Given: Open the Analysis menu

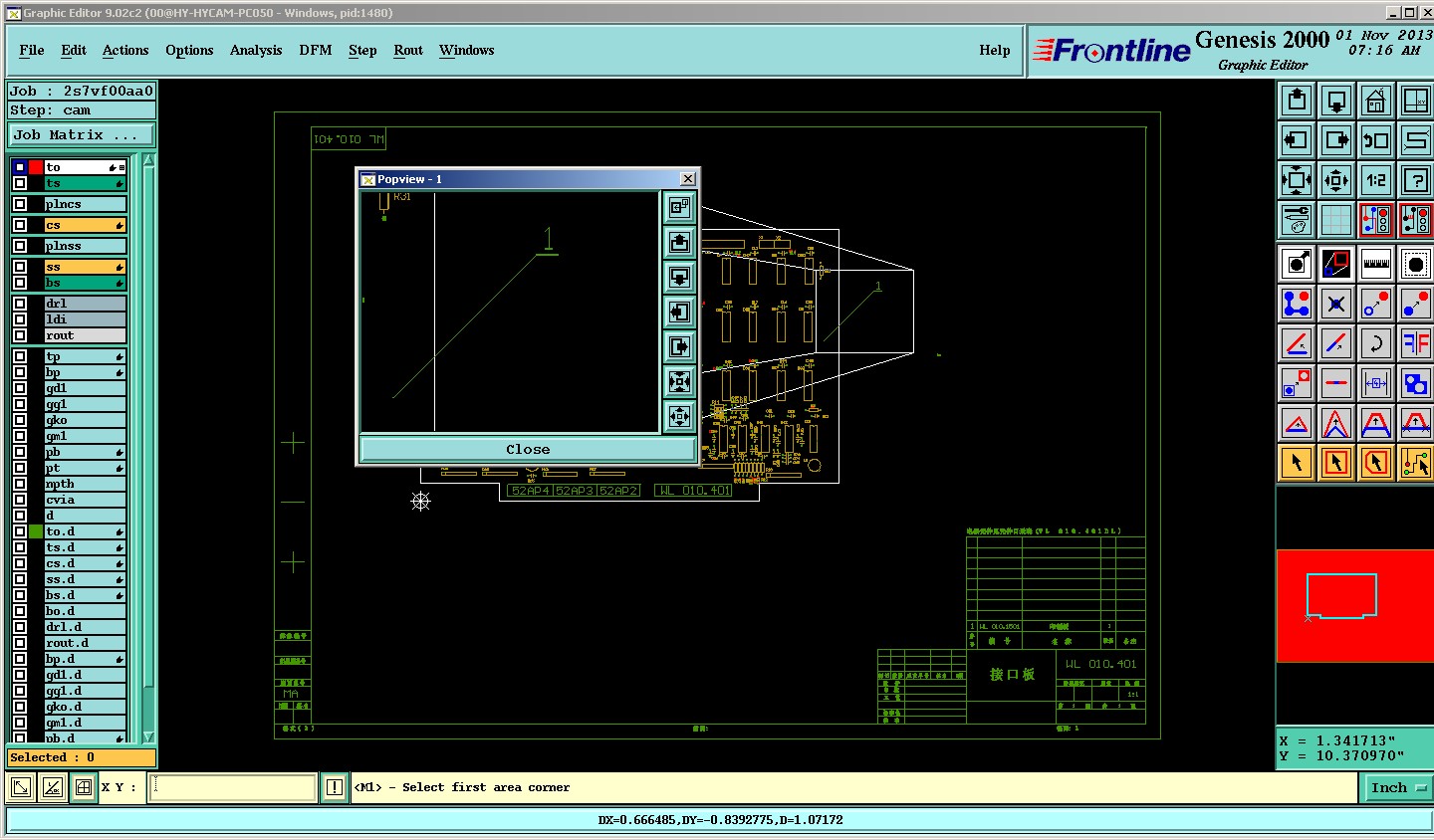Looking at the screenshot, I should pos(256,50).
